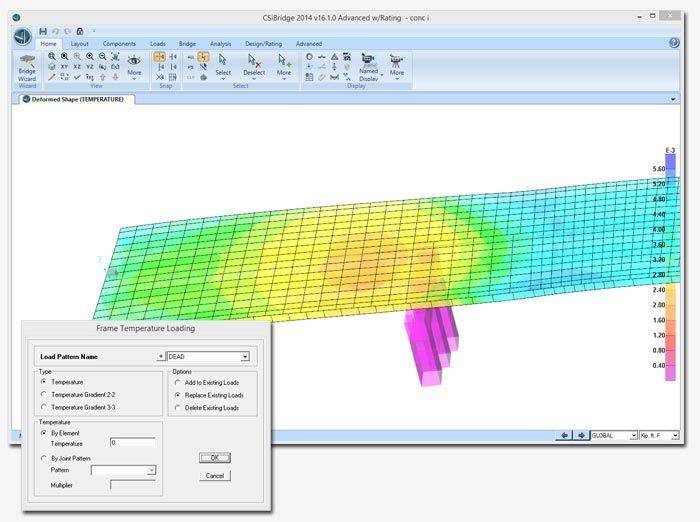Select the By Element radio button
700x522 pixels.
[44, 433]
